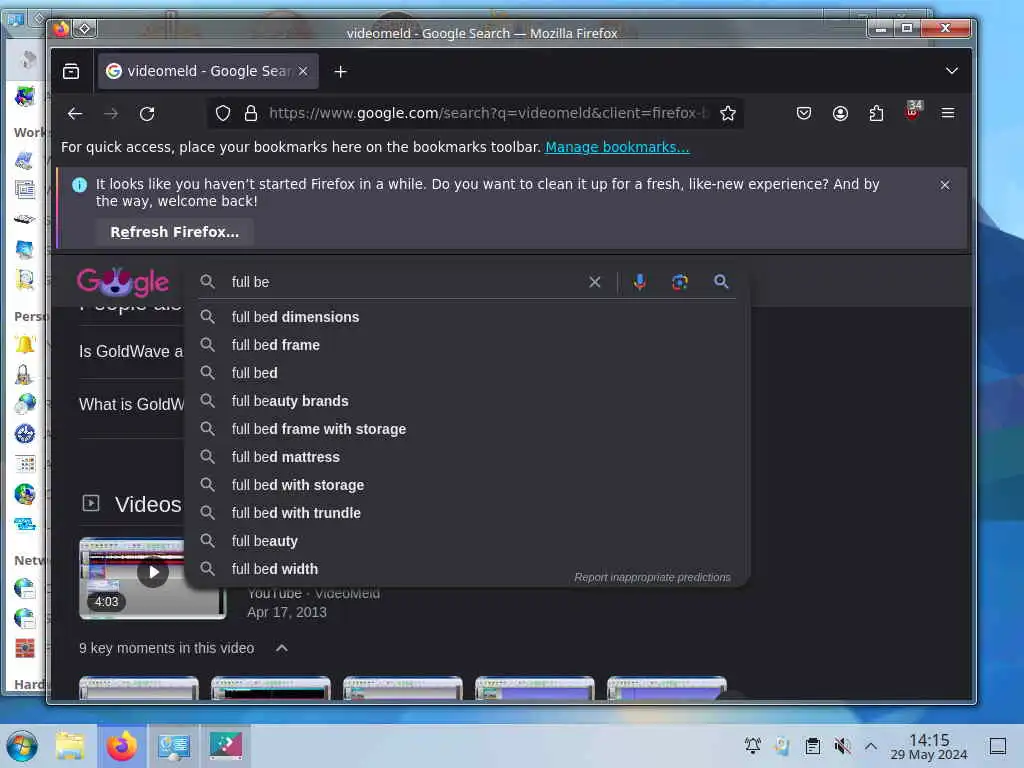Open Google Lens image search icon

pos(680,282)
